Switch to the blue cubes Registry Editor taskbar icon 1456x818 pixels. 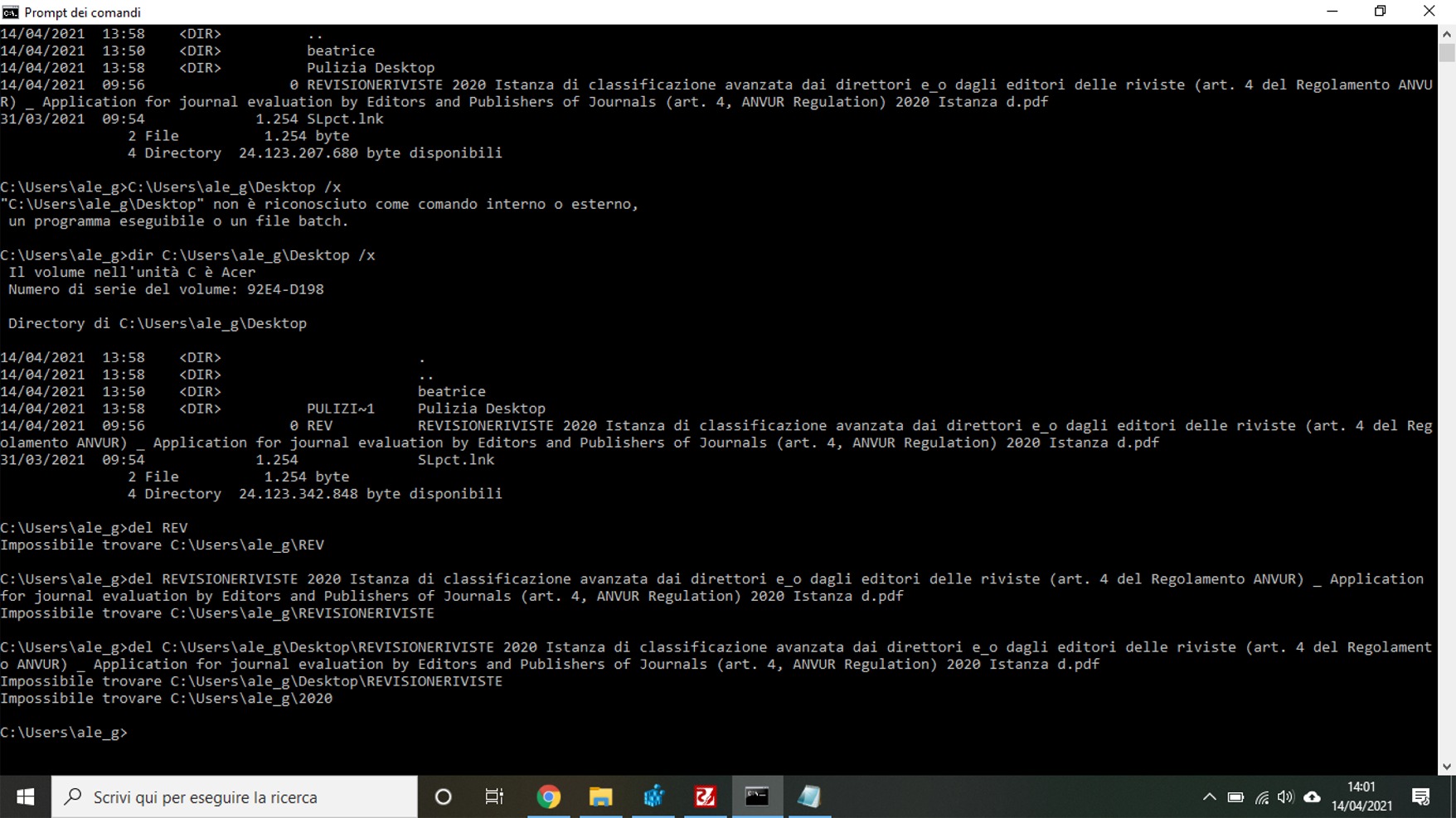pyautogui.click(x=653, y=796)
